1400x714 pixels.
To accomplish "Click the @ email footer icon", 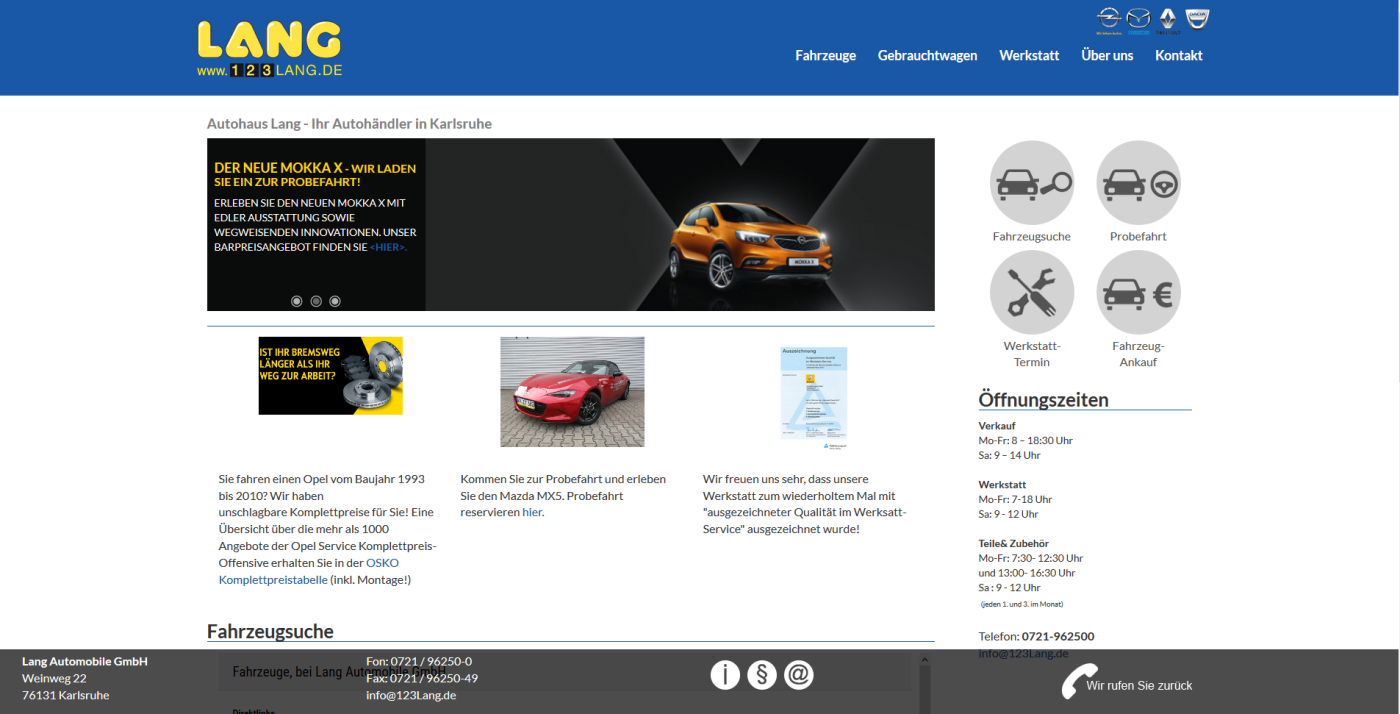I will (x=798, y=675).
